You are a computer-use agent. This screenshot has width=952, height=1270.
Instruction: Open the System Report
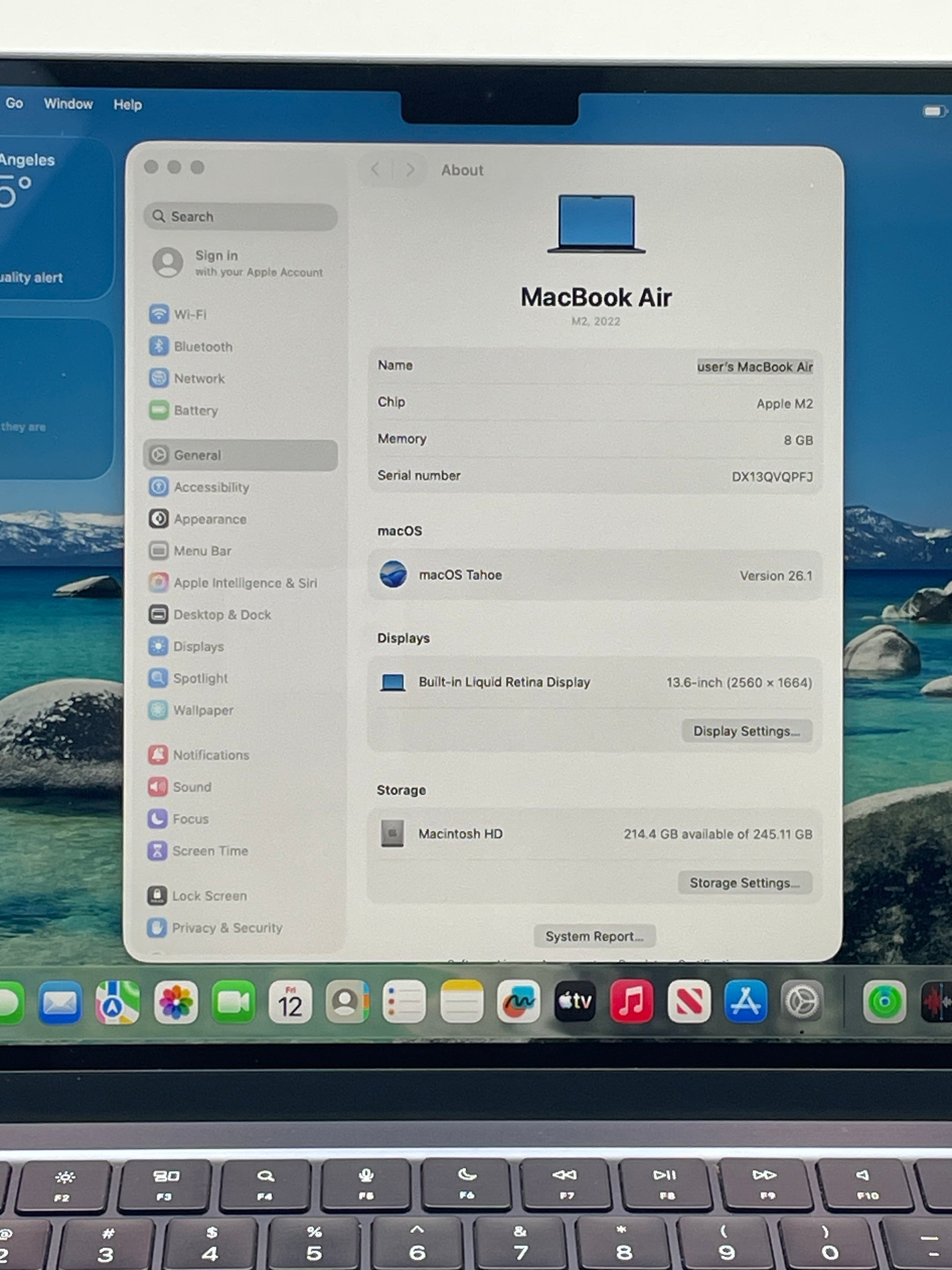[594, 936]
